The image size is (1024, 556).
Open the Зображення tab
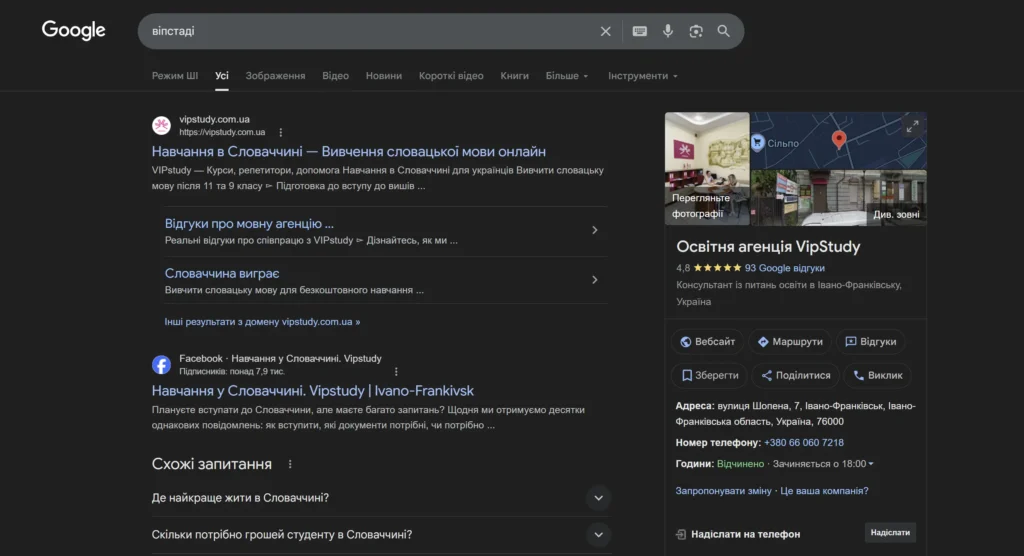pos(276,76)
